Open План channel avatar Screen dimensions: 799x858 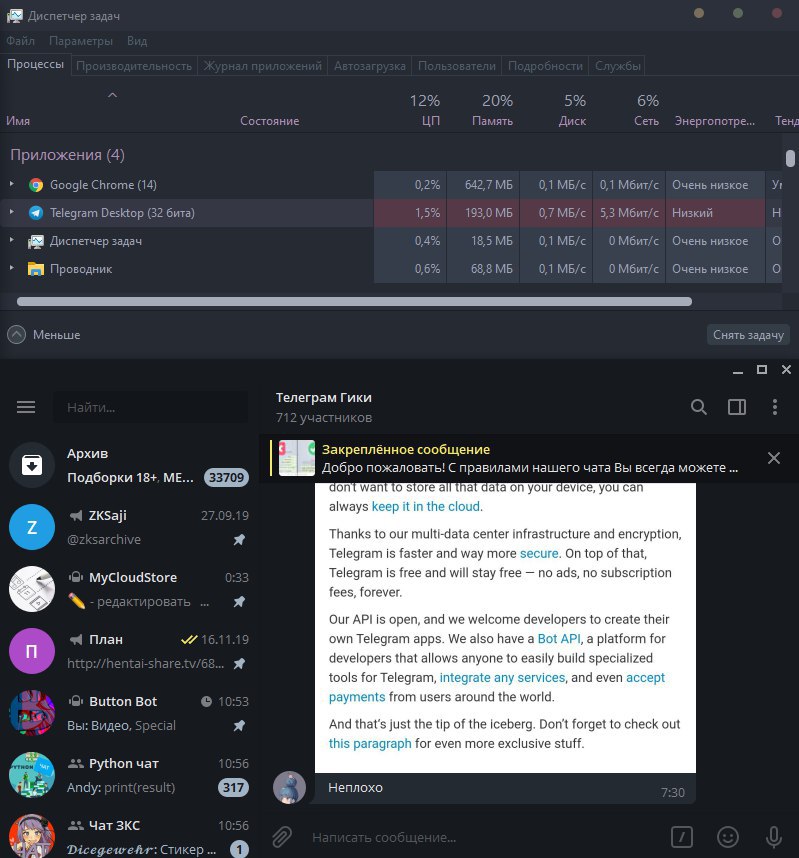(x=32, y=651)
